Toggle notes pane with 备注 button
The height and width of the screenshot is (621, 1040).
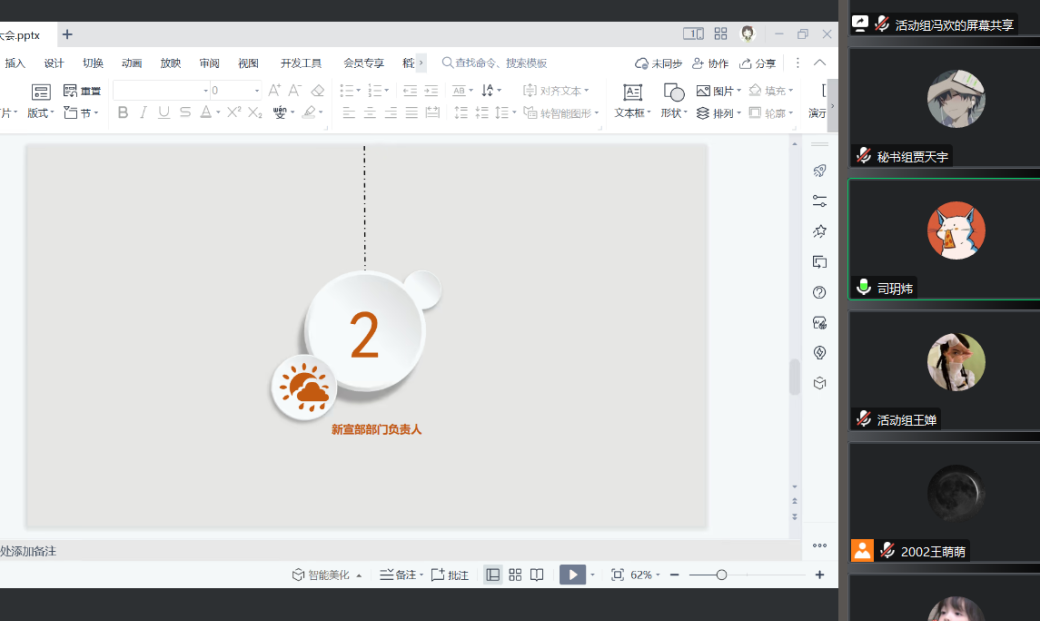(x=398, y=575)
